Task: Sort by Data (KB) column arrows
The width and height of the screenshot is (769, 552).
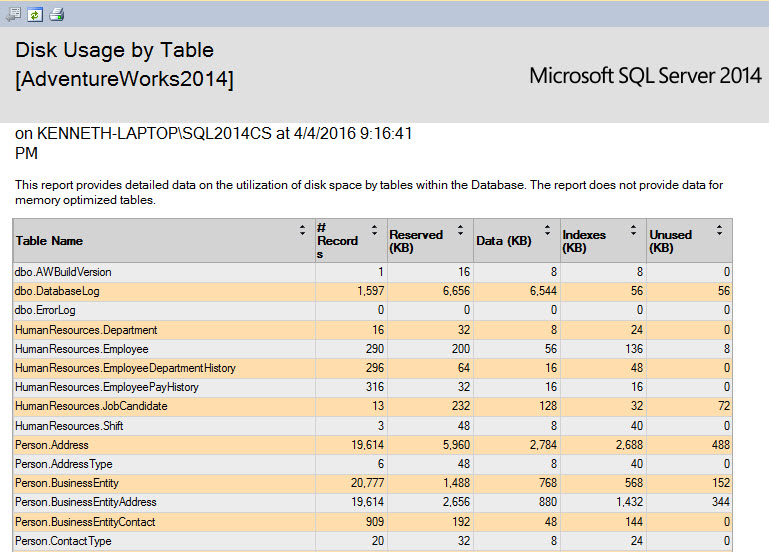Action: coord(548,230)
